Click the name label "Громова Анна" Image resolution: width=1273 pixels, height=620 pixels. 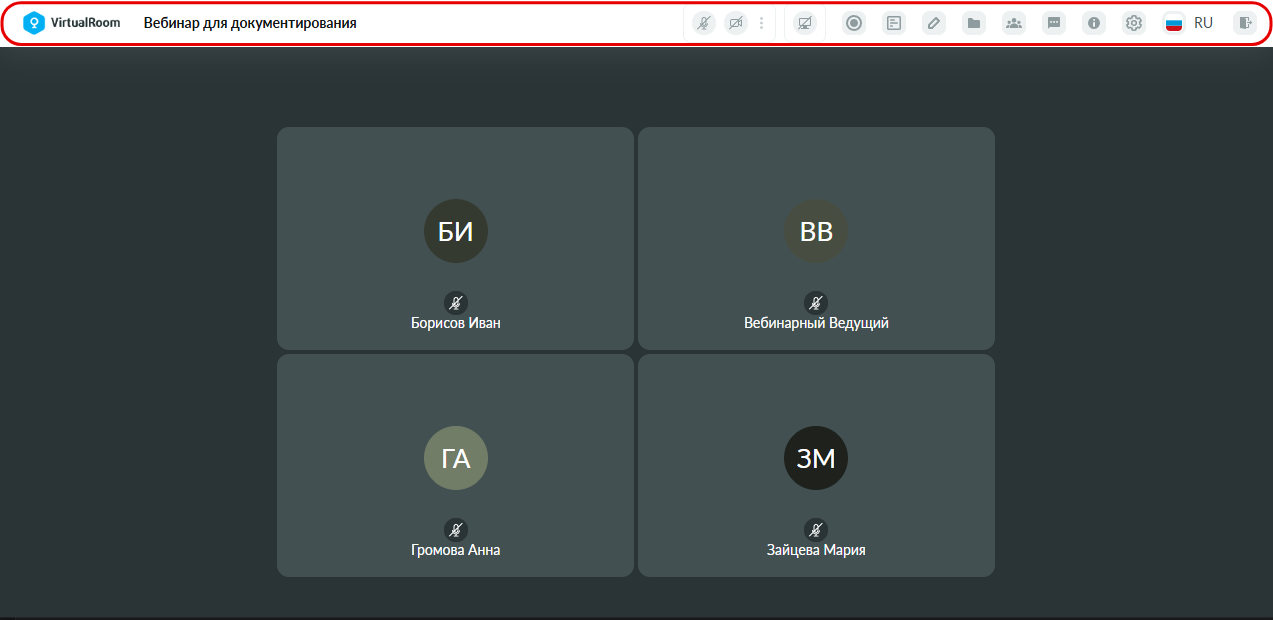point(456,551)
